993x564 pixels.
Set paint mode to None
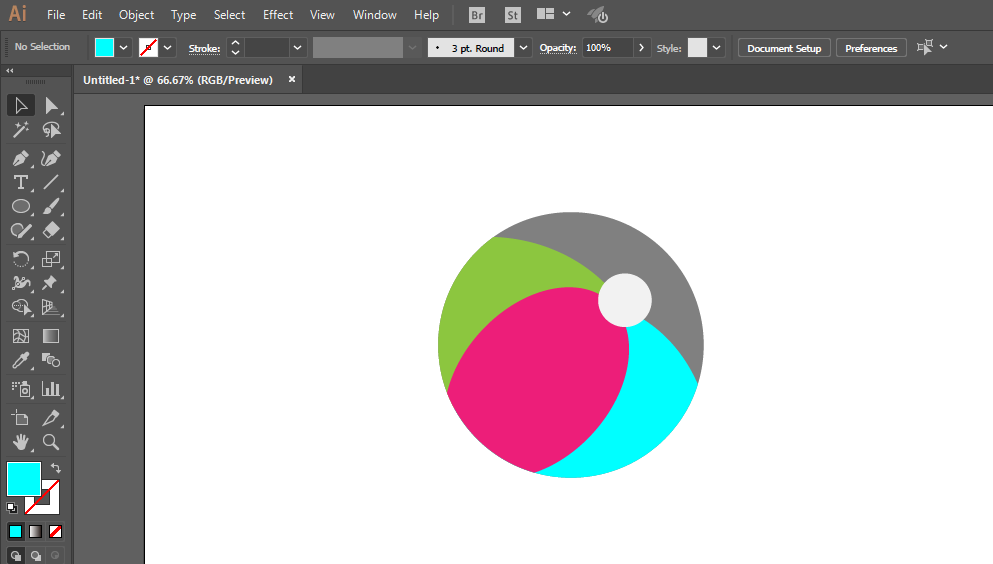point(56,532)
